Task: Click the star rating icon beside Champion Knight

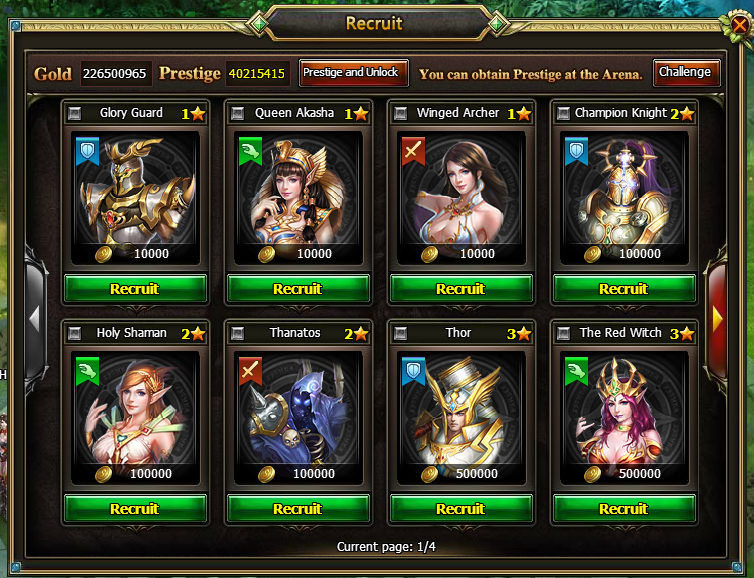Action: point(687,114)
